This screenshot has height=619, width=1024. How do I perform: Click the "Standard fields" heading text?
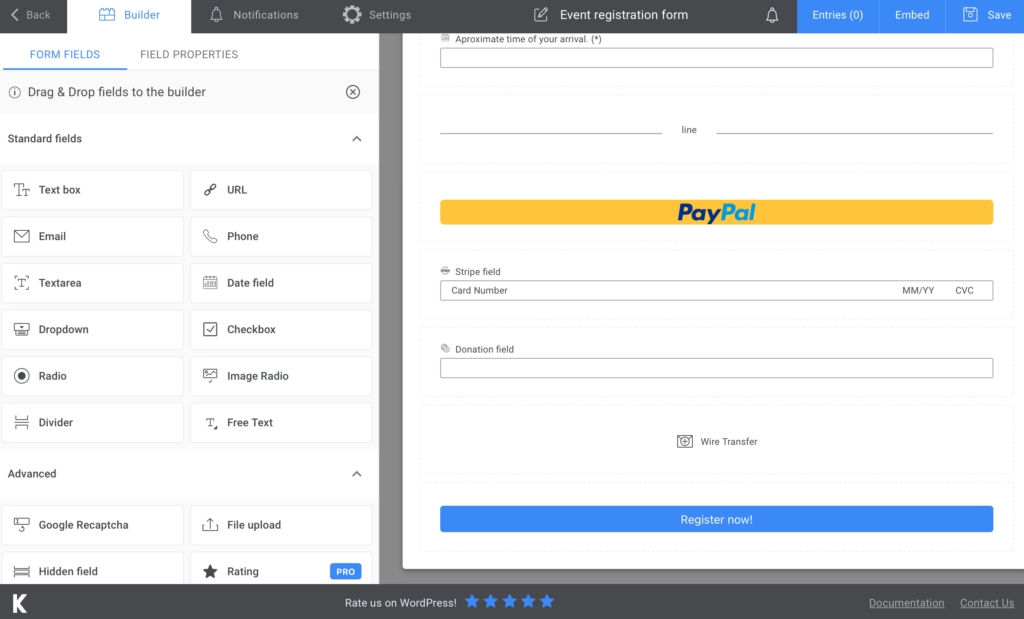pos(44,138)
